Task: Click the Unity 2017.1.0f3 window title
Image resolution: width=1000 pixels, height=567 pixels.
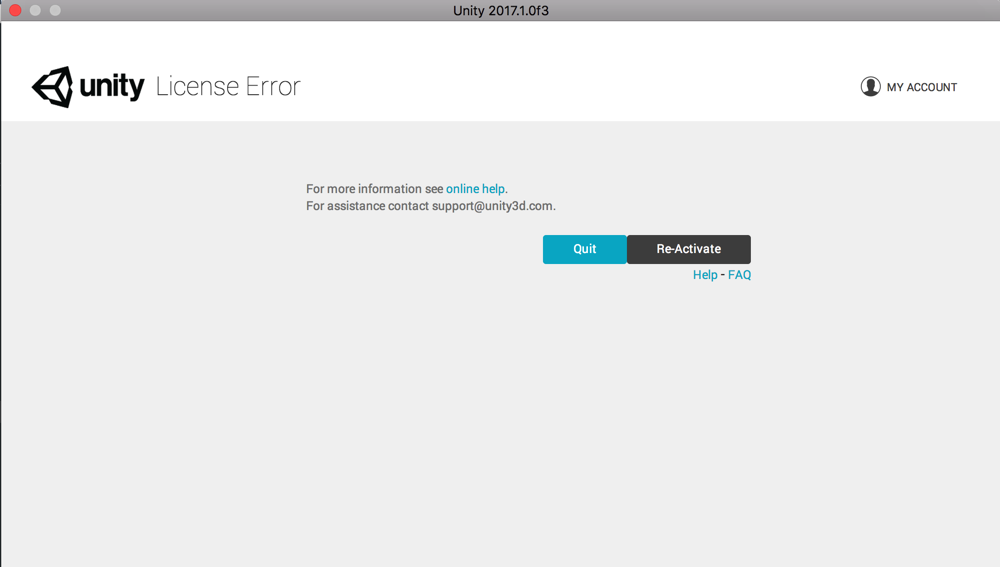Action: [501, 11]
